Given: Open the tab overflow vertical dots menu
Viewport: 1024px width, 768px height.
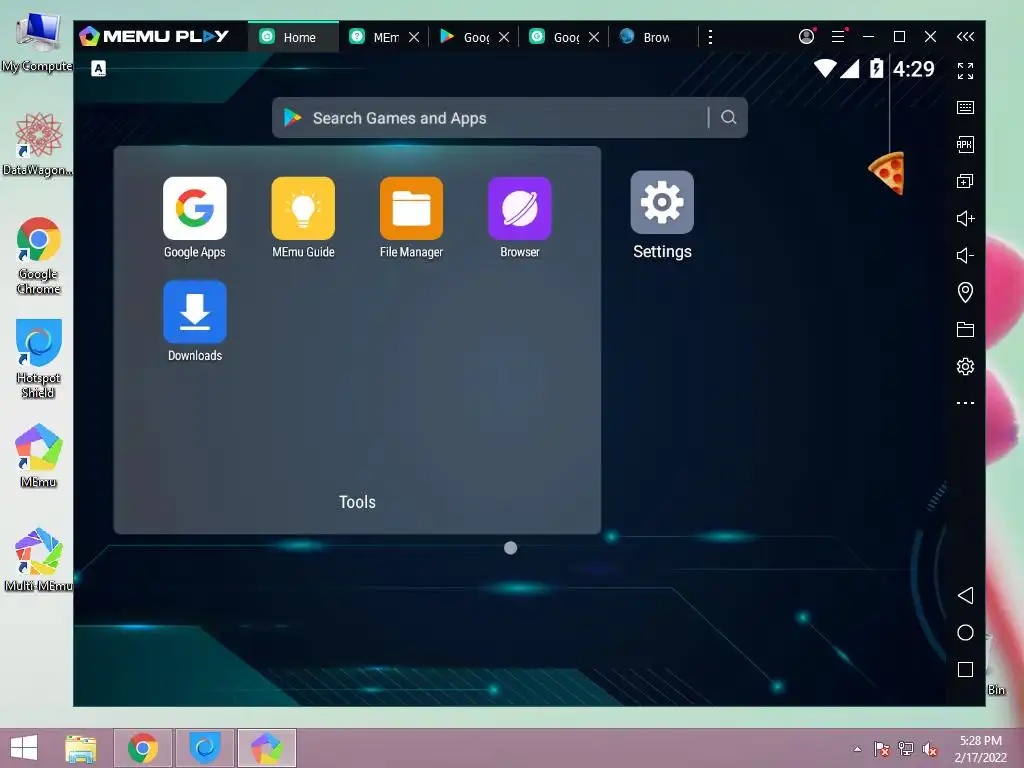Looking at the screenshot, I should tap(711, 37).
